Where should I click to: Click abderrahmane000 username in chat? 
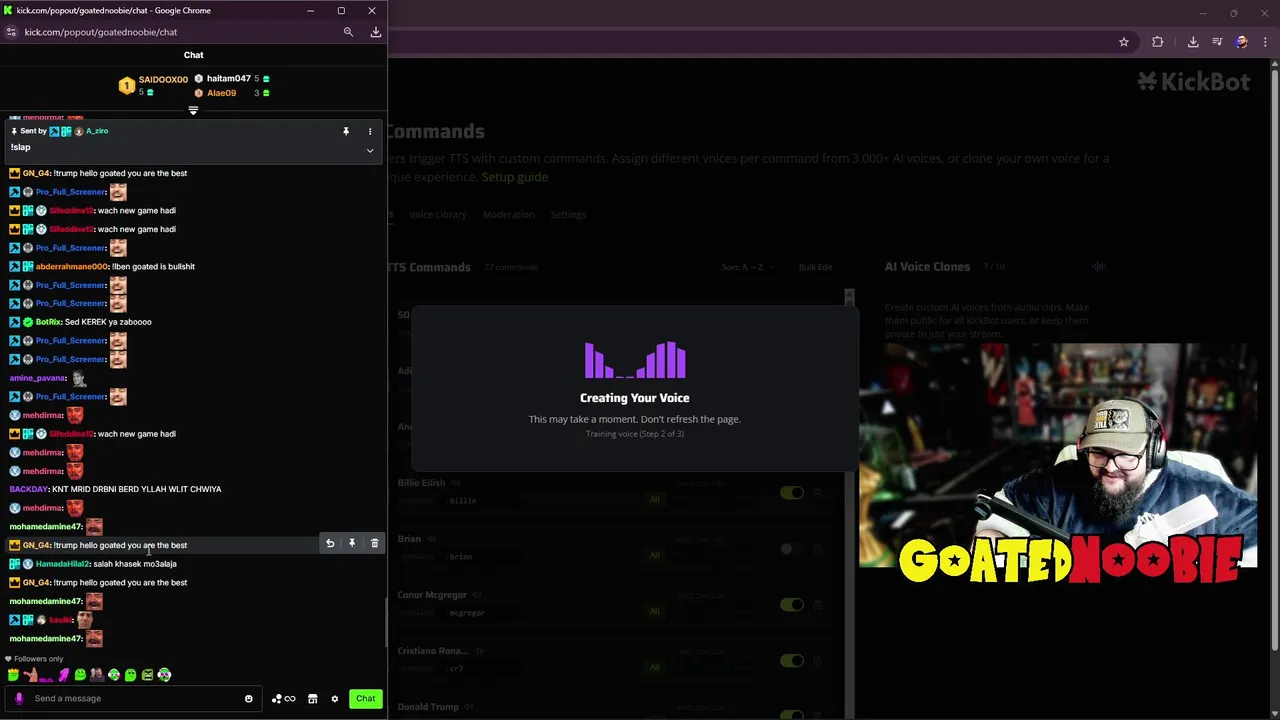pyautogui.click(x=72, y=266)
